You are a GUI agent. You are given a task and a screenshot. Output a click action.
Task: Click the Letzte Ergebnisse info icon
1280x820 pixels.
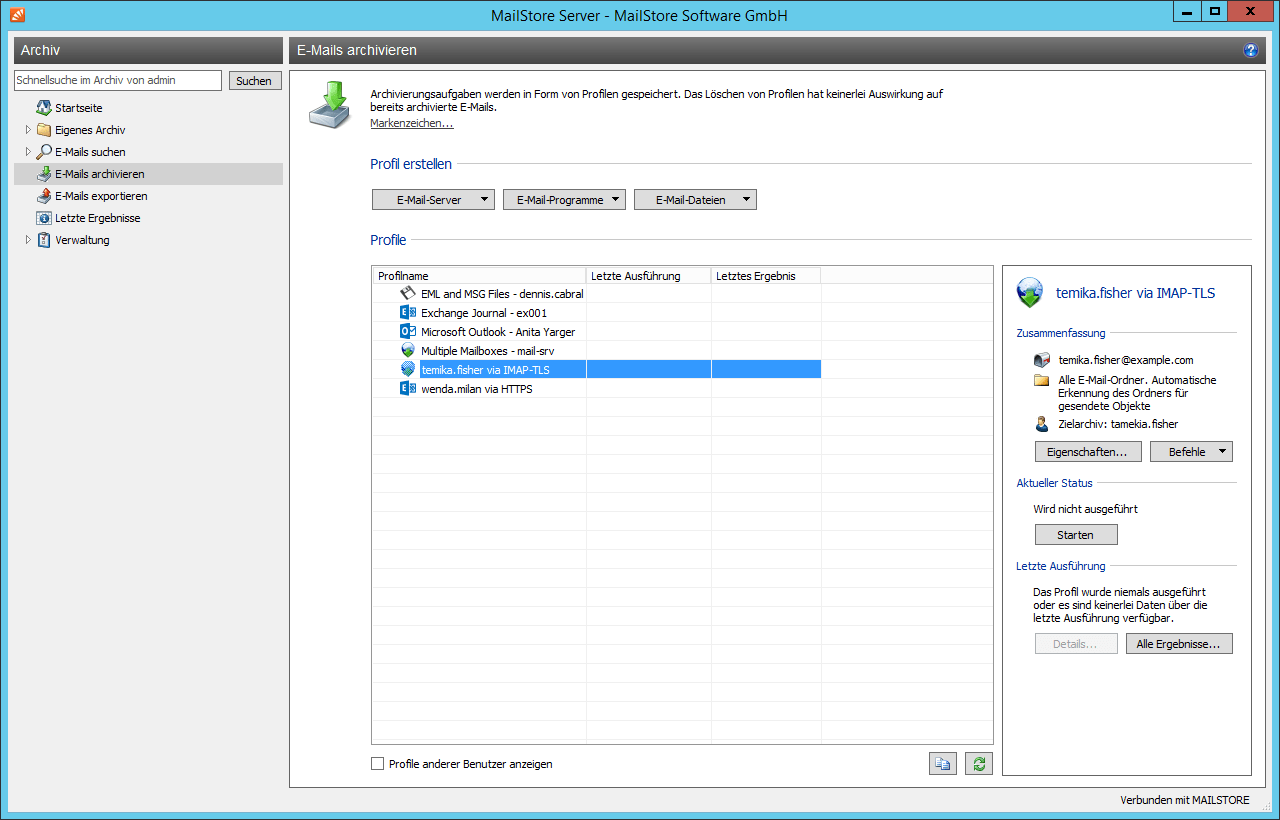[x=44, y=218]
